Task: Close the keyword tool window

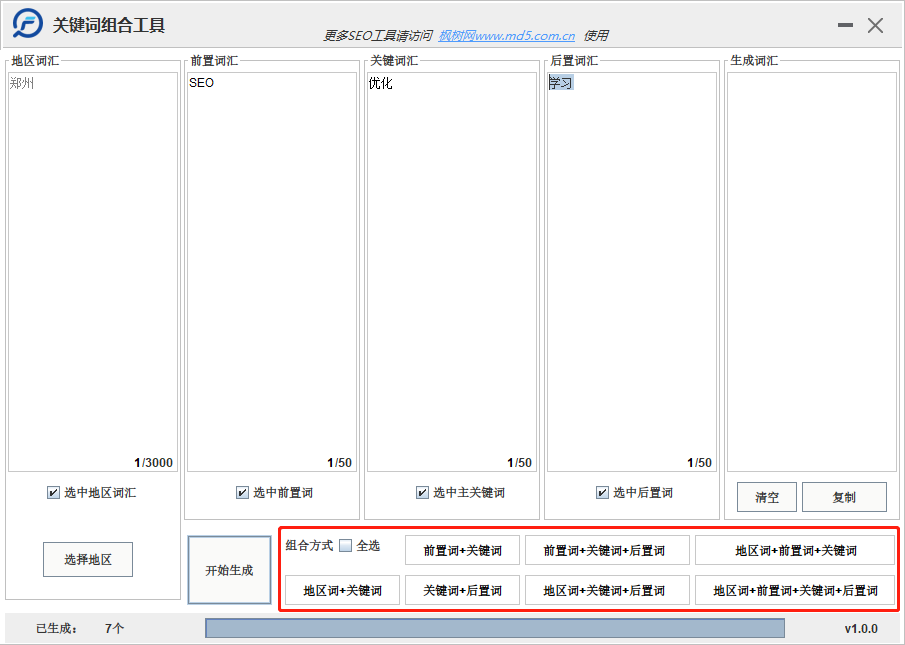Action: pyautogui.click(x=875, y=25)
